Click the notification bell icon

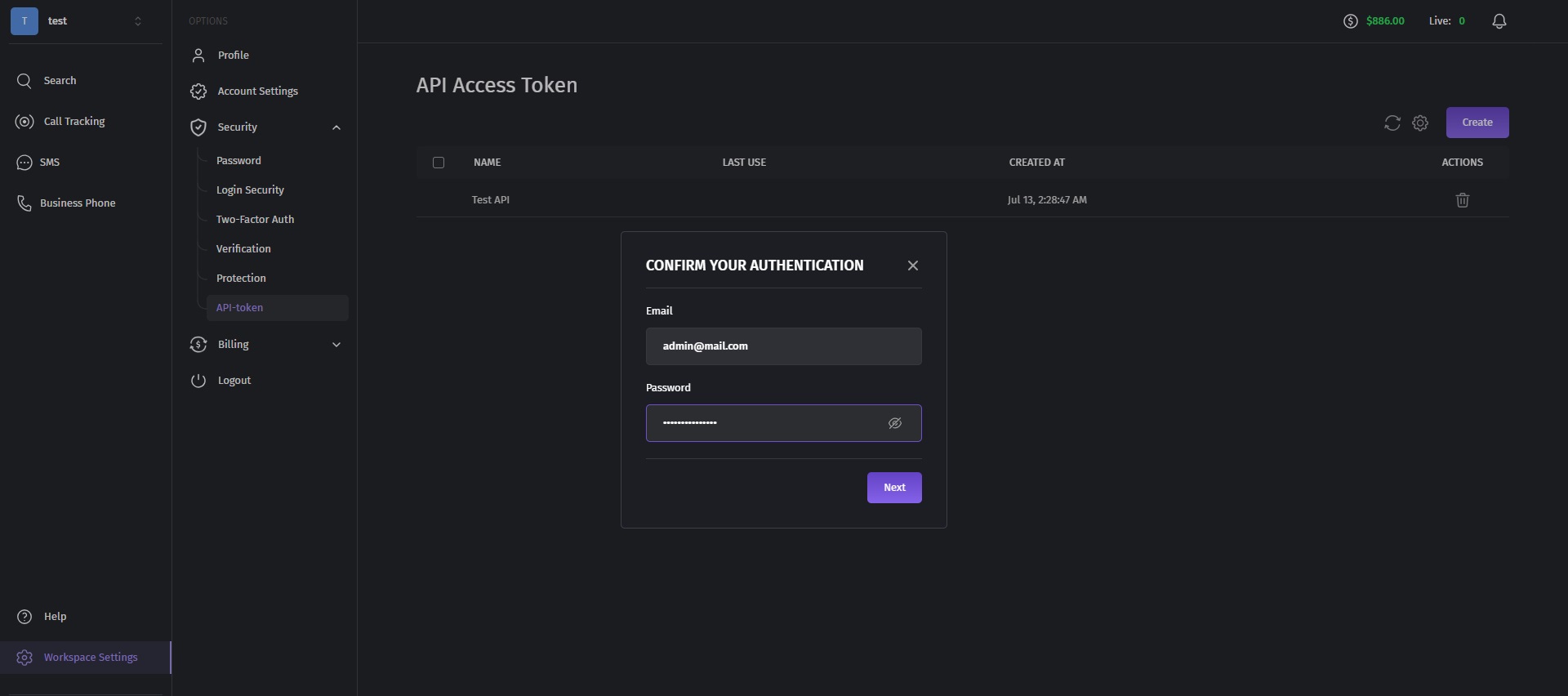[1499, 21]
